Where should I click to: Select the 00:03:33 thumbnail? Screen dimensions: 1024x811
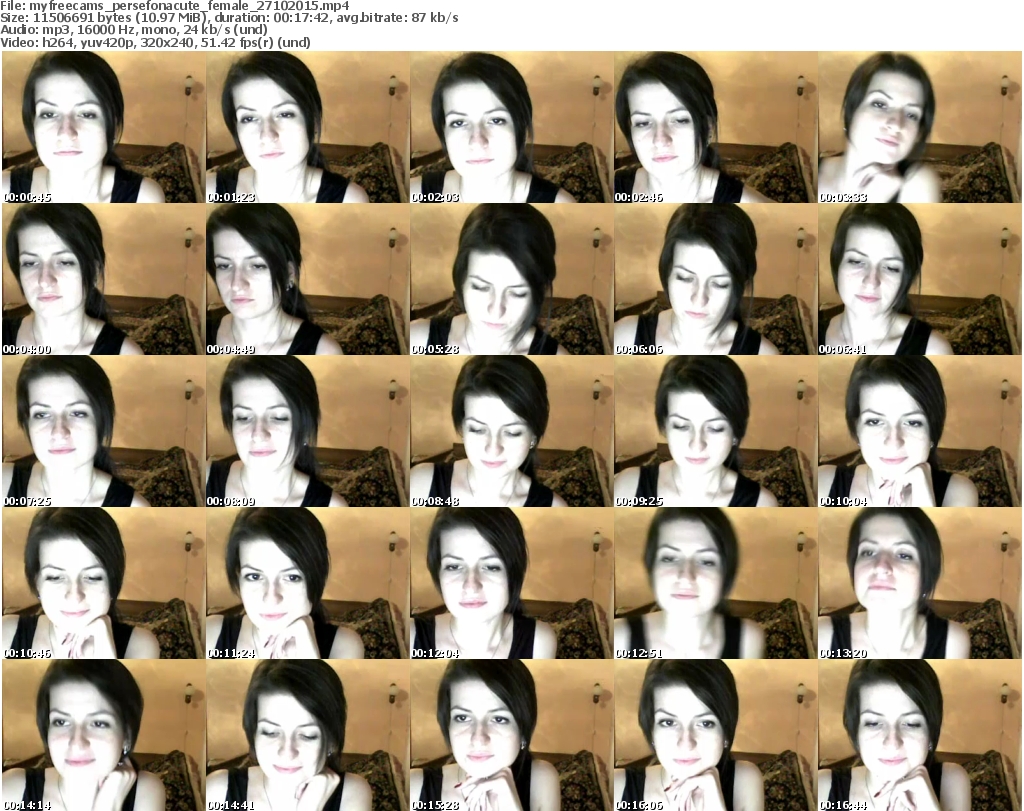(920, 127)
